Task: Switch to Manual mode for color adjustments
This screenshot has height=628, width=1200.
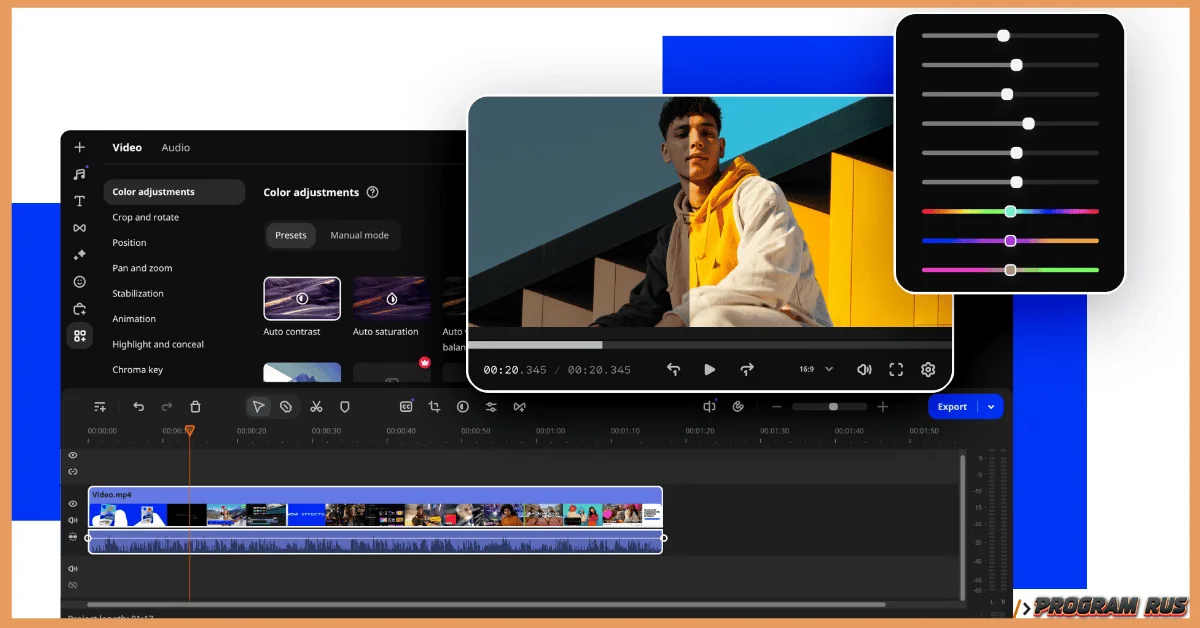Action: click(359, 235)
